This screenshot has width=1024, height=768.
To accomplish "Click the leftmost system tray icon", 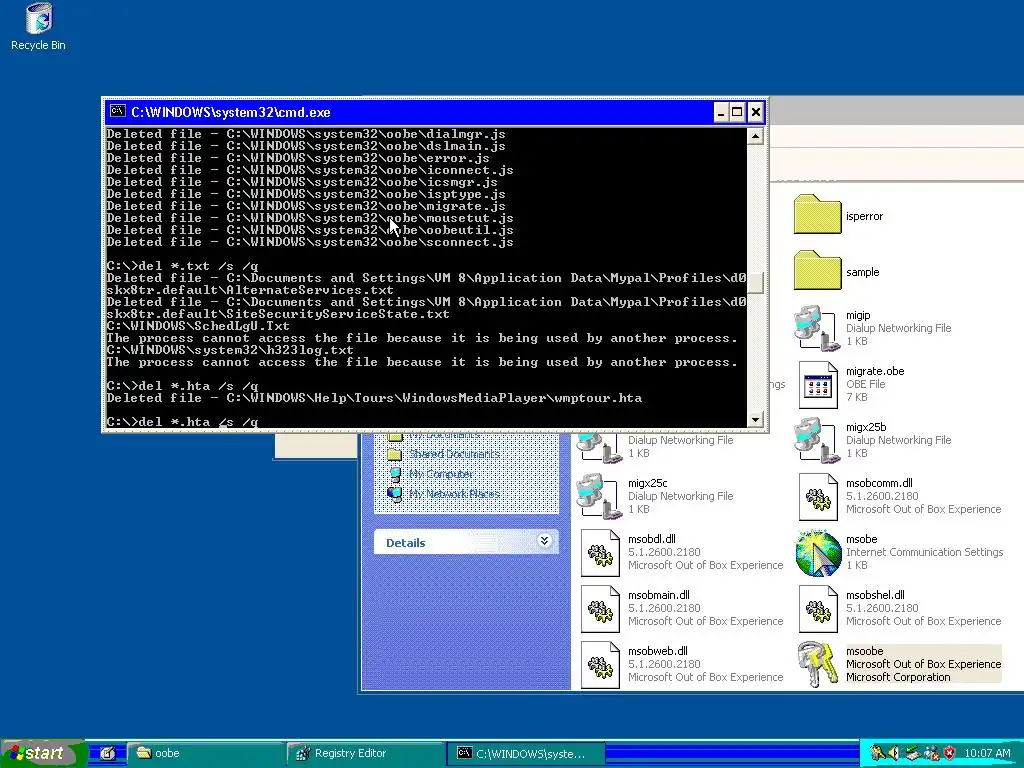I will coord(876,753).
